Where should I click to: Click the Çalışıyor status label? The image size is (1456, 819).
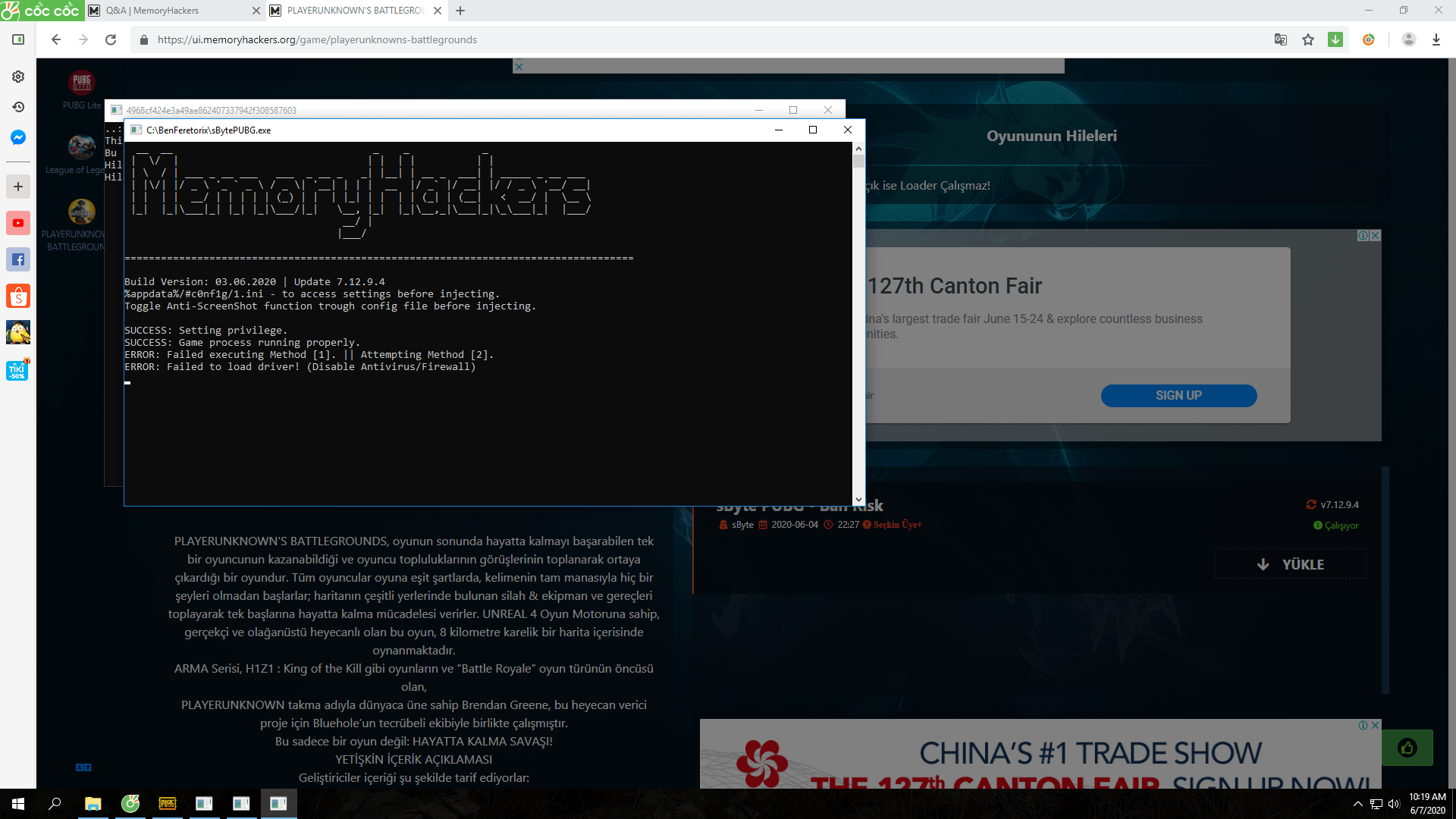[1336, 526]
